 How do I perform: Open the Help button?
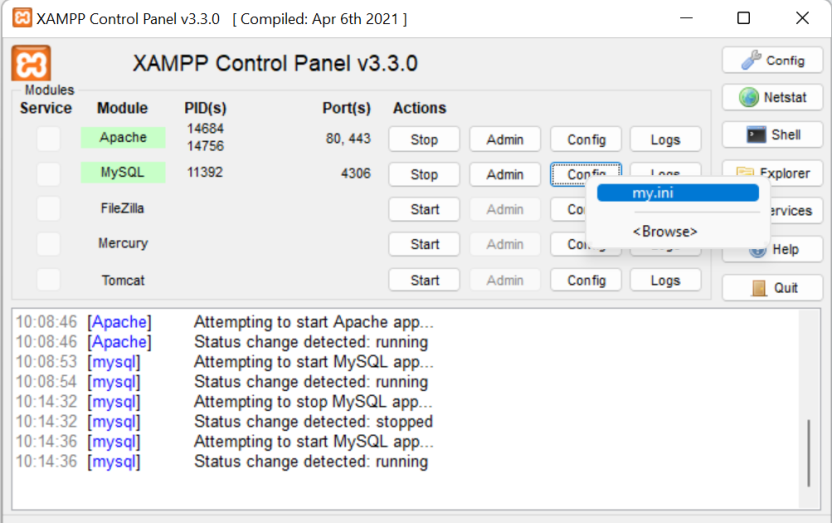tap(785, 249)
